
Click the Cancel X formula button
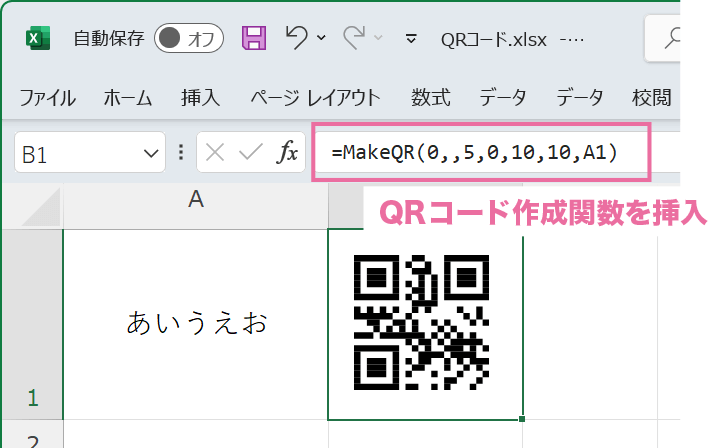click(215, 152)
